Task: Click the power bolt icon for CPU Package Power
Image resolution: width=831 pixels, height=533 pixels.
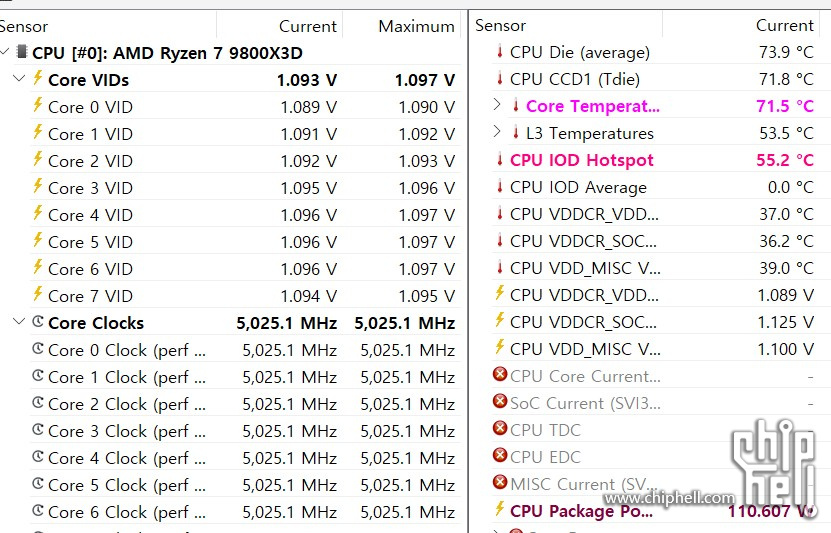Action: [500, 511]
